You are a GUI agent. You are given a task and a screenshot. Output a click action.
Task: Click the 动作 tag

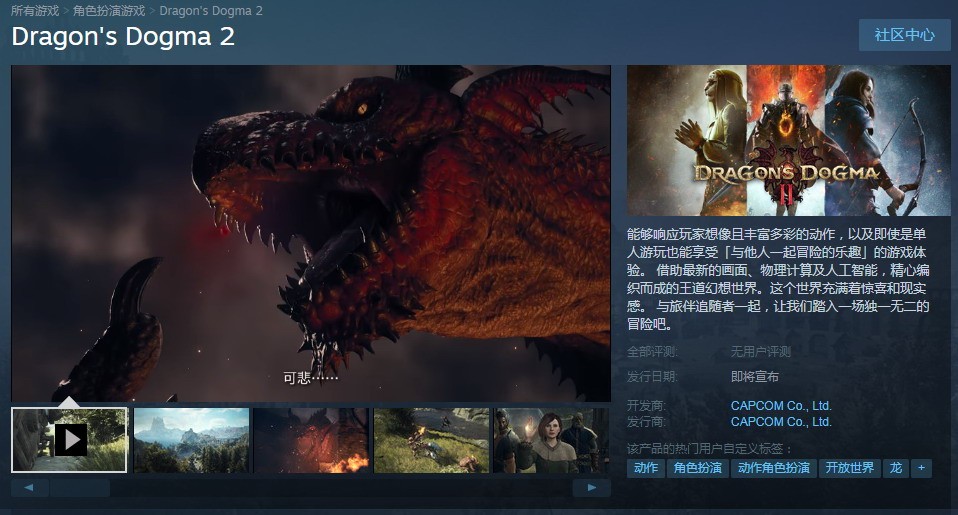pos(646,468)
